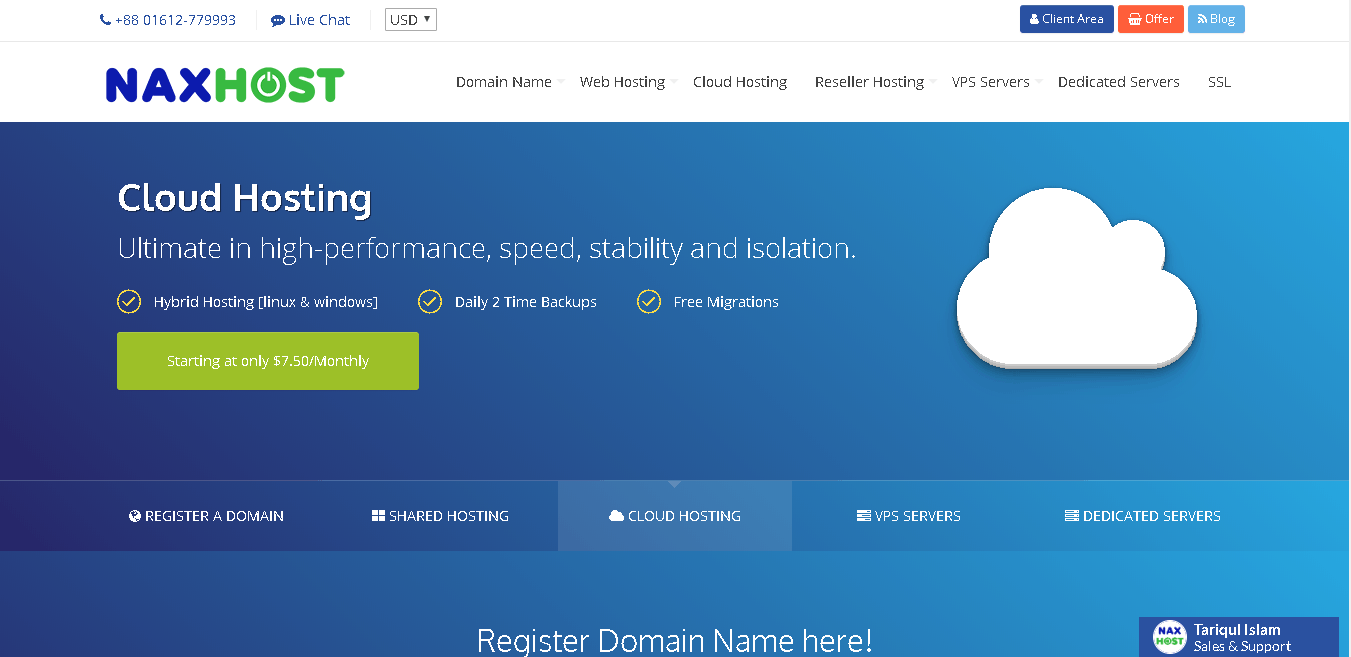
Task: Open SSL in top navigation
Action: tap(1219, 82)
